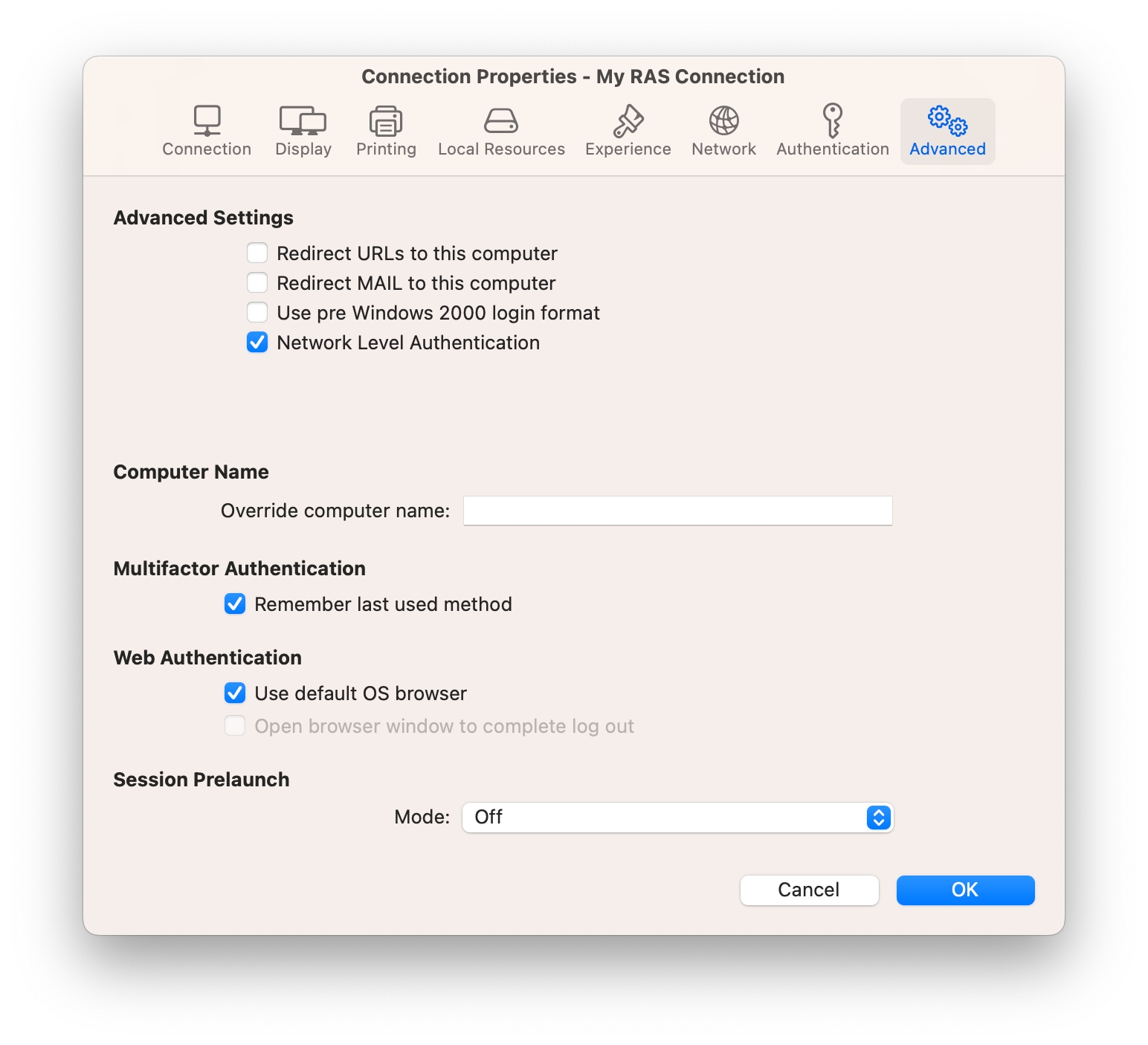1148x1045 pixels.
Task: Open Local Resources drive icon
Action: point(501,120)
